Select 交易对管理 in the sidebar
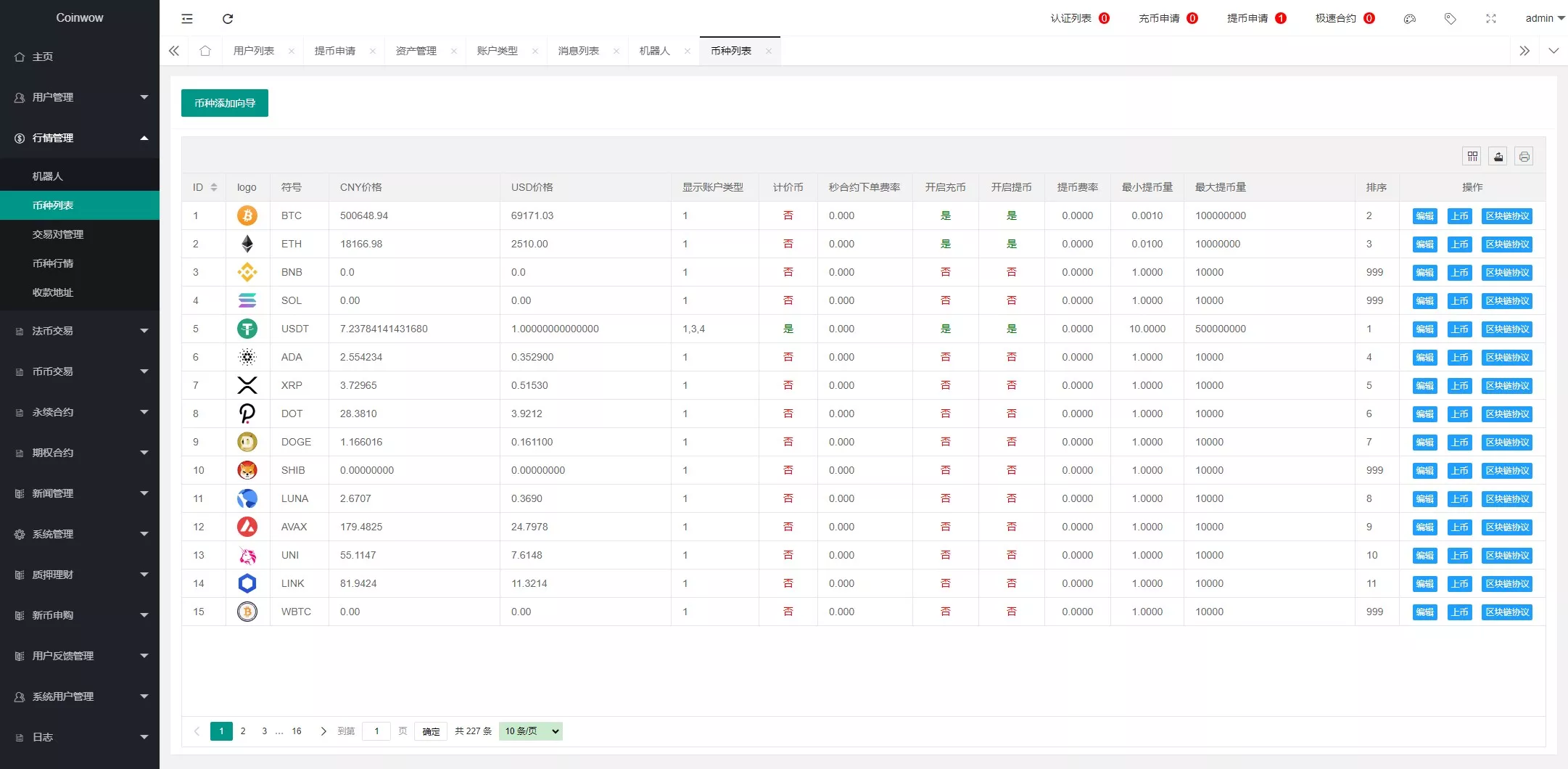Viewport: 1568px width, 769px height. (x=58, y=234)
